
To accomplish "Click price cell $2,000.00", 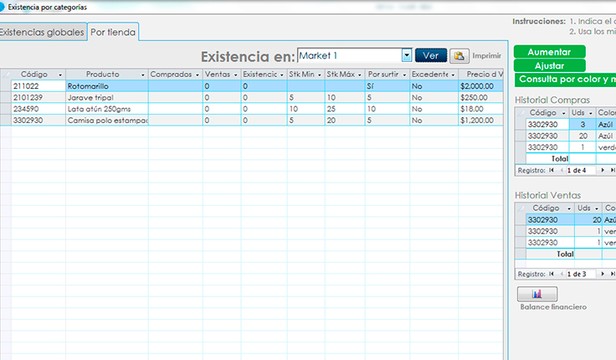I will pos(480,86).
